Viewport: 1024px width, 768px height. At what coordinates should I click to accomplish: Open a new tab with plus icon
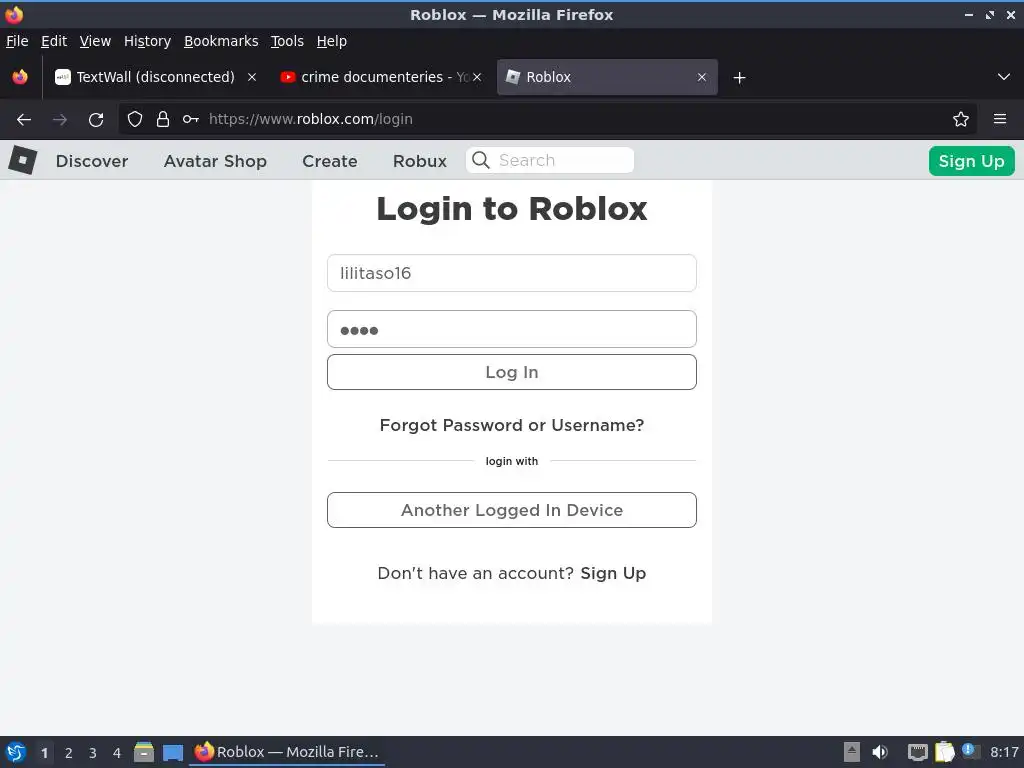point(739,78)
